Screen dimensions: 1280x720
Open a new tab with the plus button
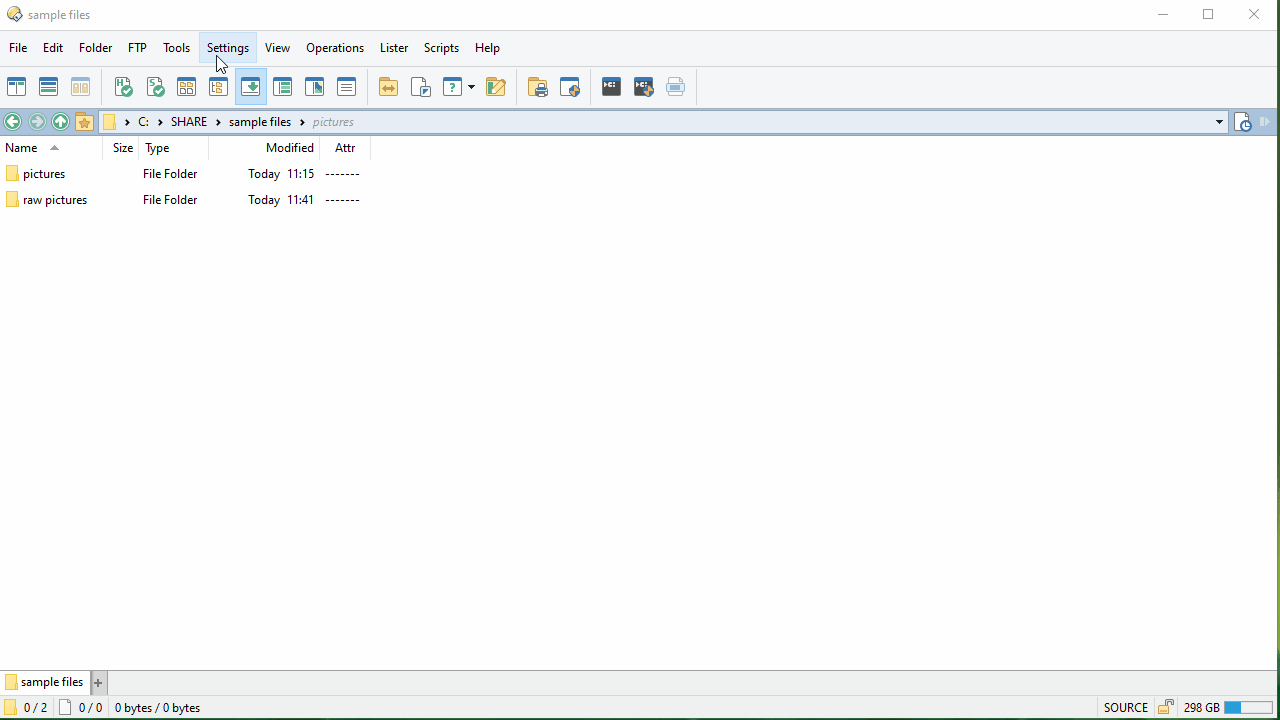click(x=97, y=681)
